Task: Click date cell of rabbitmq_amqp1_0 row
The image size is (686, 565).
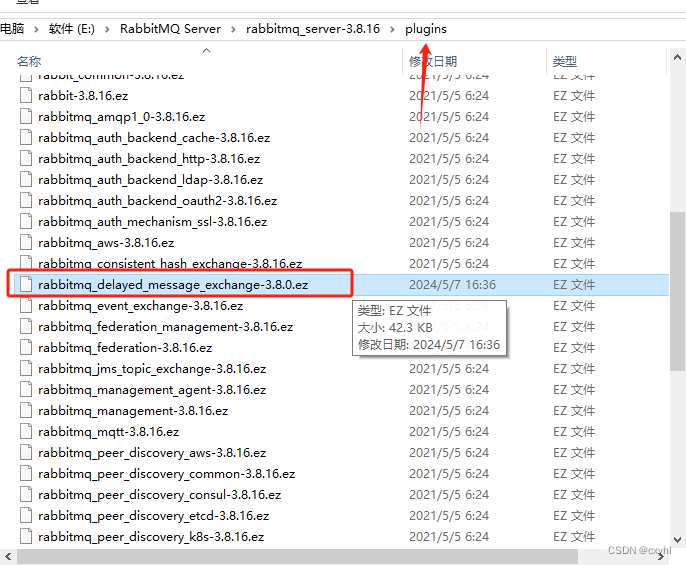Action: point(449,116)
